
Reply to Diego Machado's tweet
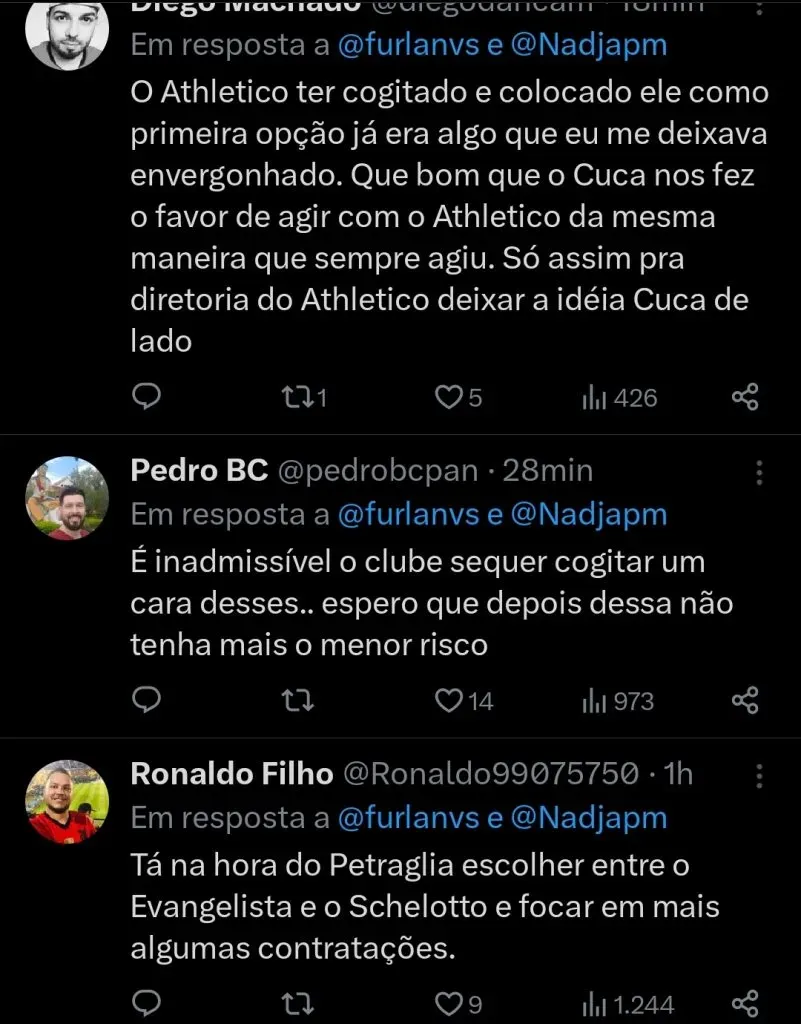click(x=147, y=397)
